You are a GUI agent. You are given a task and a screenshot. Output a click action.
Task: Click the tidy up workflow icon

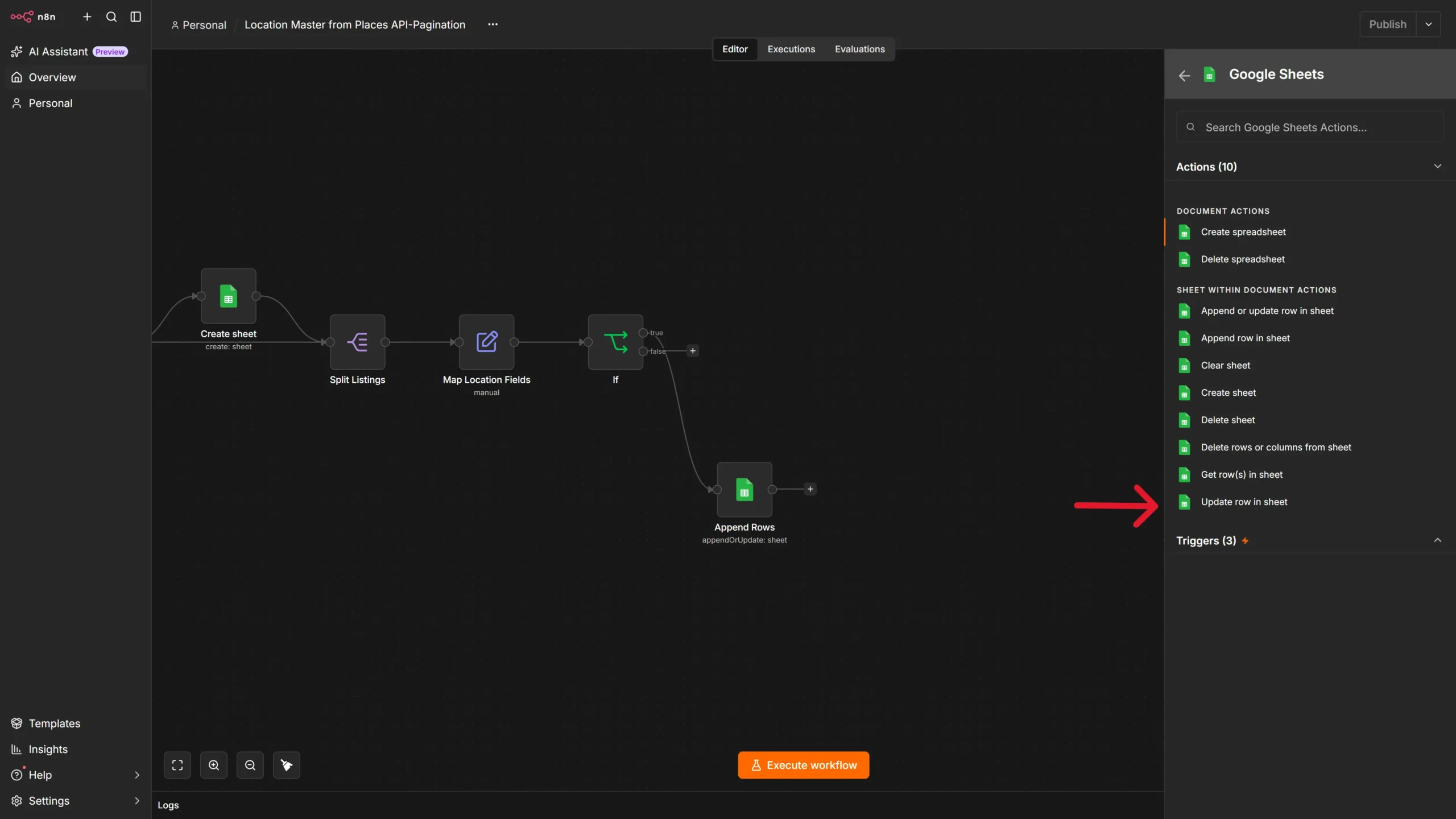click(x=286, y=765)
